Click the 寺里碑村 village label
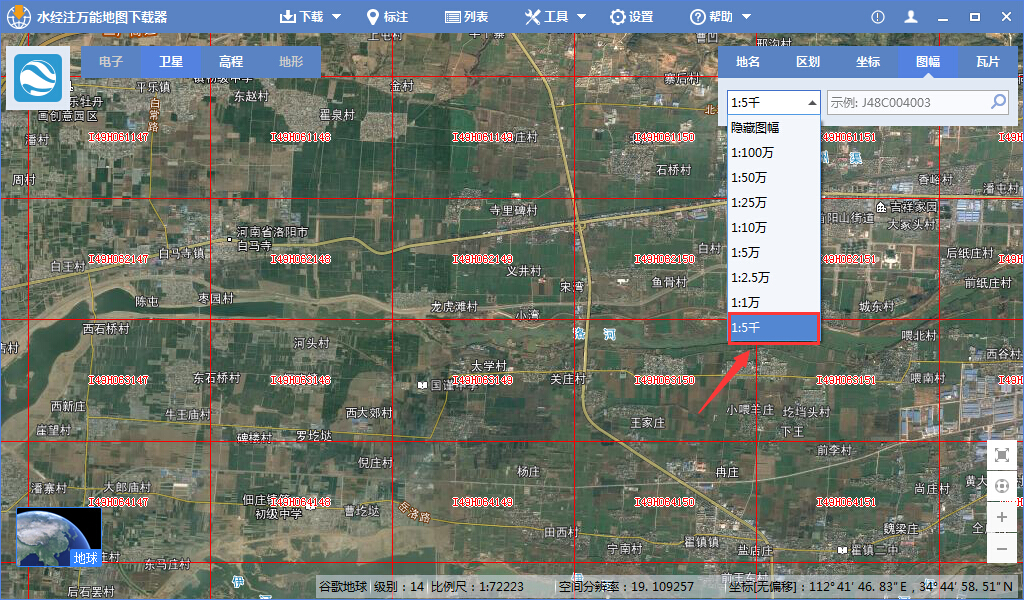The image size is (1024, 600). 513,210
